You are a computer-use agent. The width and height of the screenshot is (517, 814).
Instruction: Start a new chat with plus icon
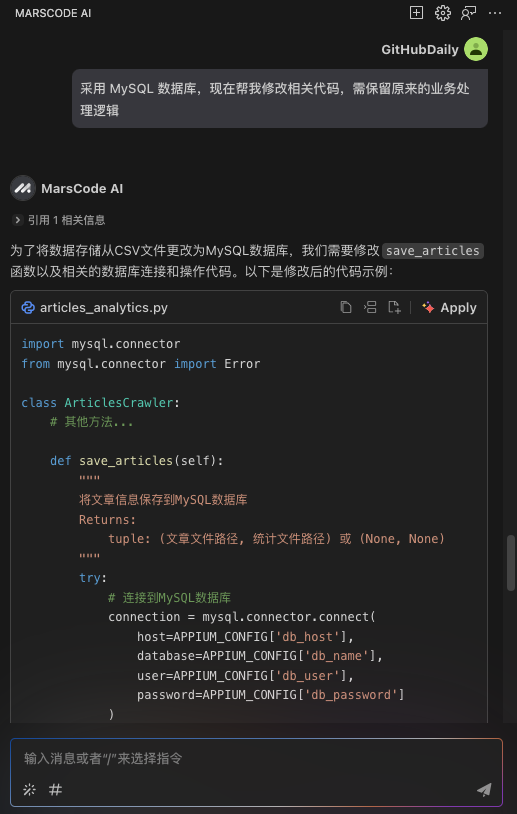(416, 13)
